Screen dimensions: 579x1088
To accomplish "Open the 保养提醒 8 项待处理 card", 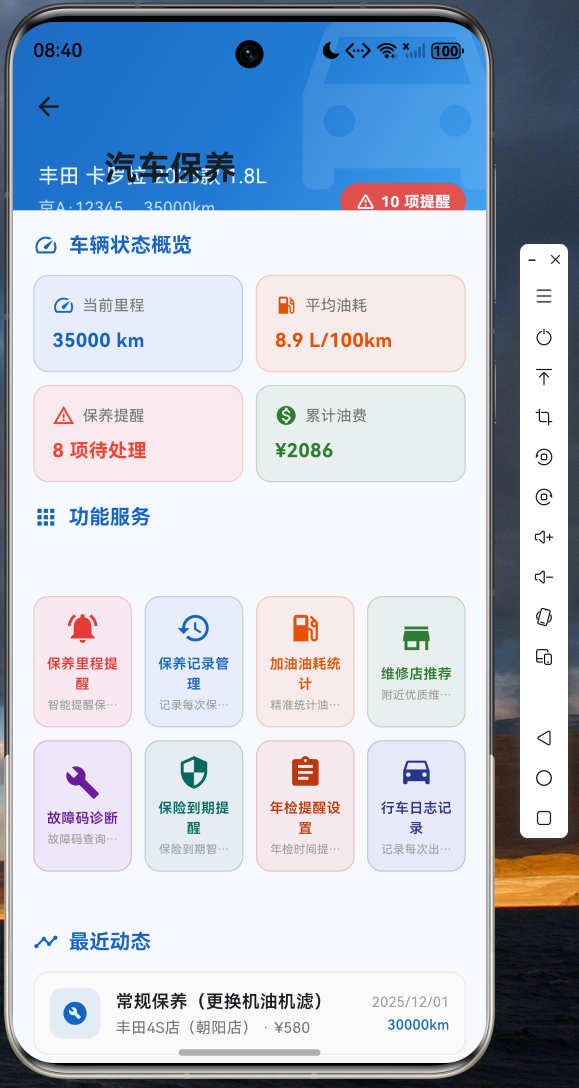I will (138, 434).
